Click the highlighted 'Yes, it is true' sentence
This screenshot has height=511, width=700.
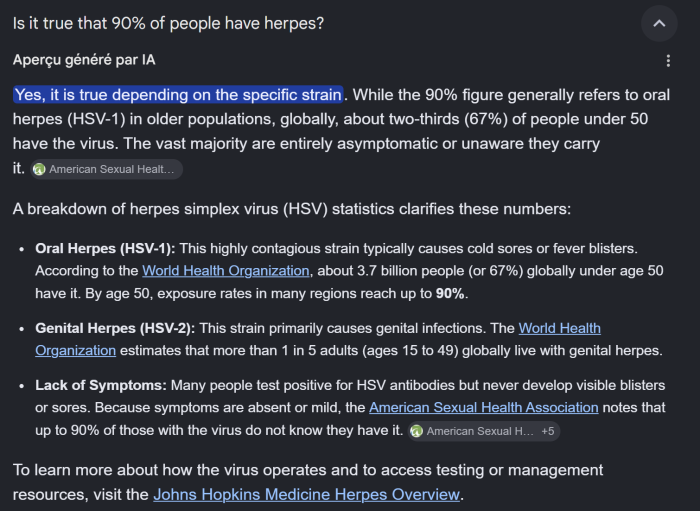coord(178,95)
